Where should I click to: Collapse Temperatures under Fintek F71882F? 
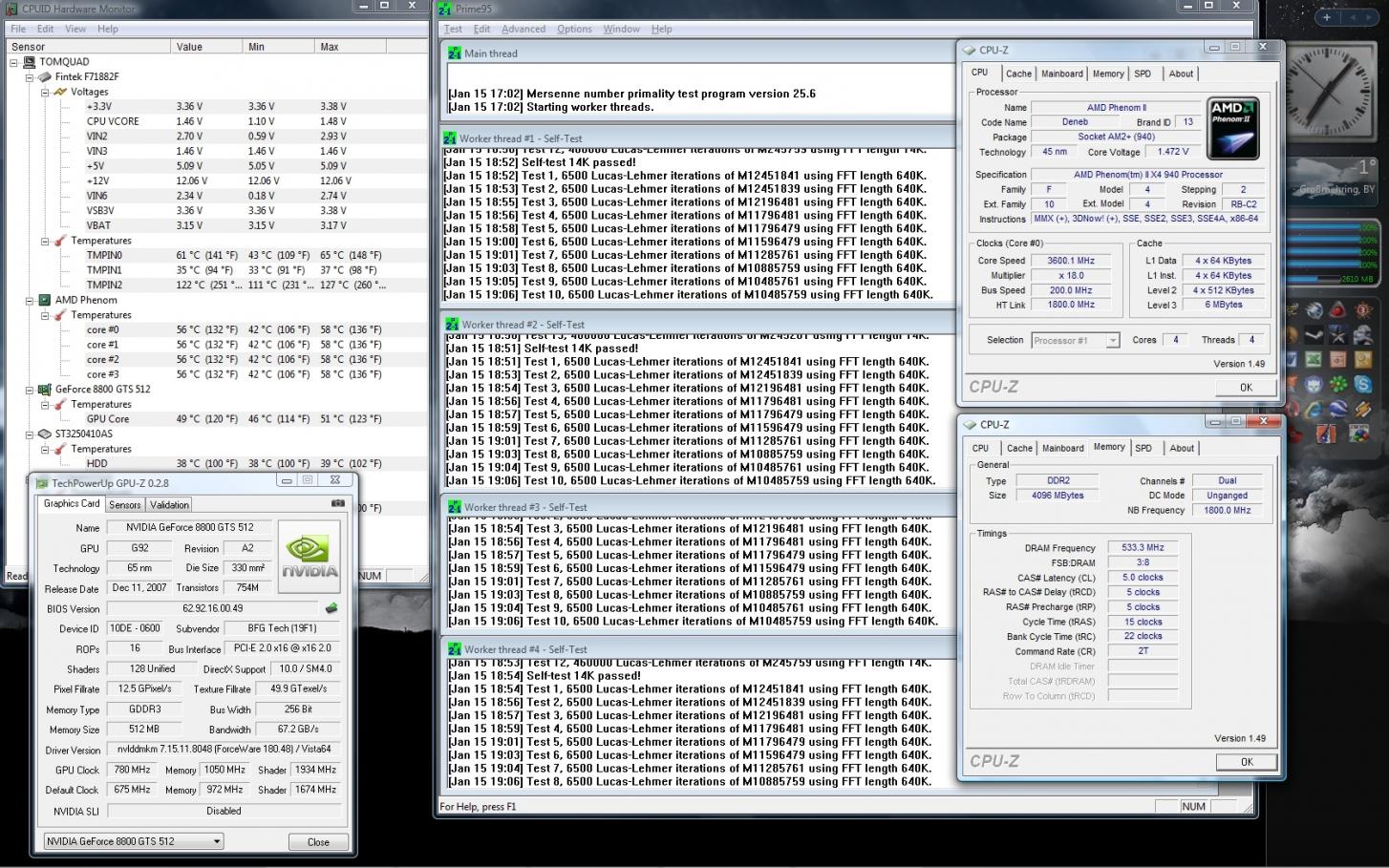[44, 241]
